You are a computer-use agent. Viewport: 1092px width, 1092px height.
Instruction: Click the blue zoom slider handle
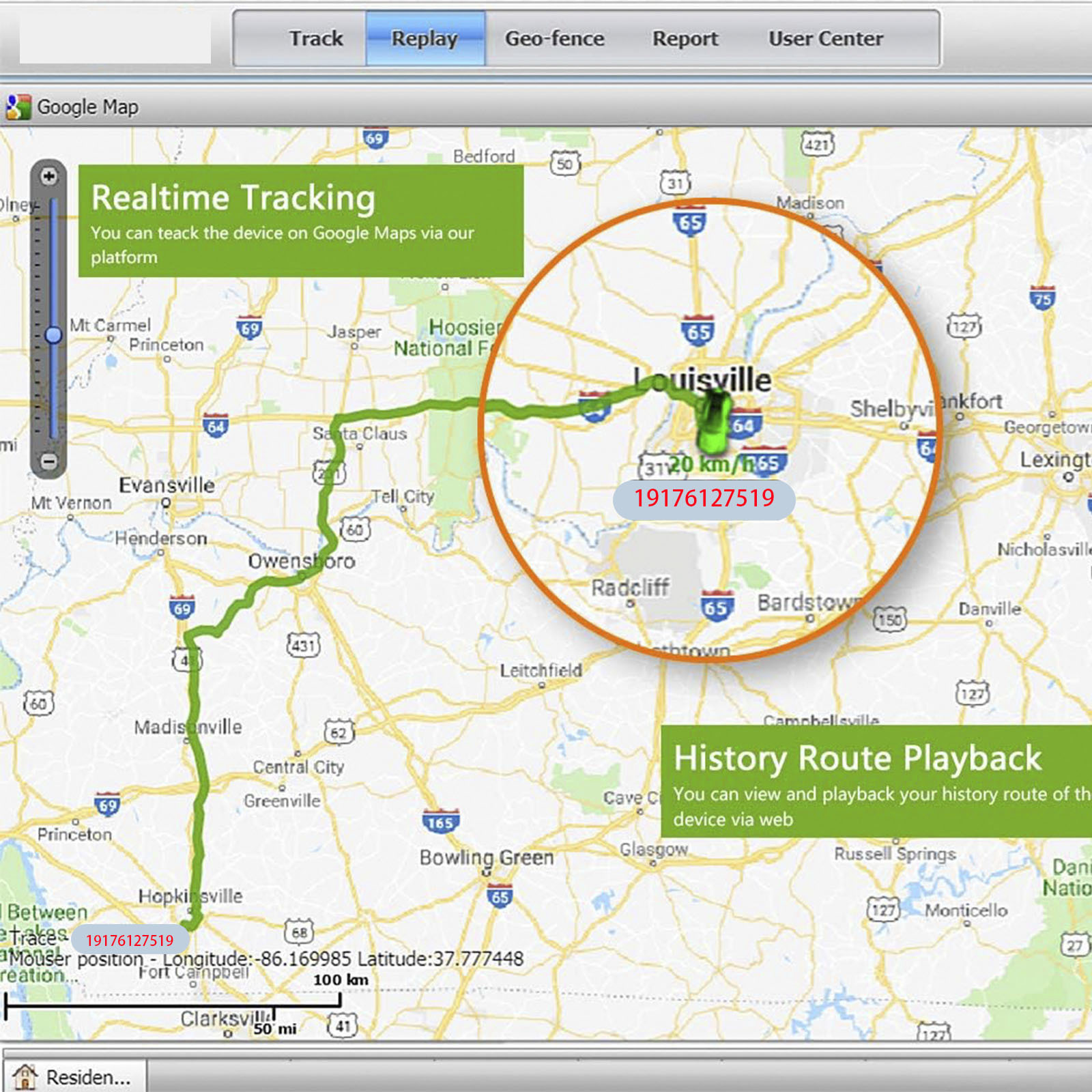(x=53, y=334)
